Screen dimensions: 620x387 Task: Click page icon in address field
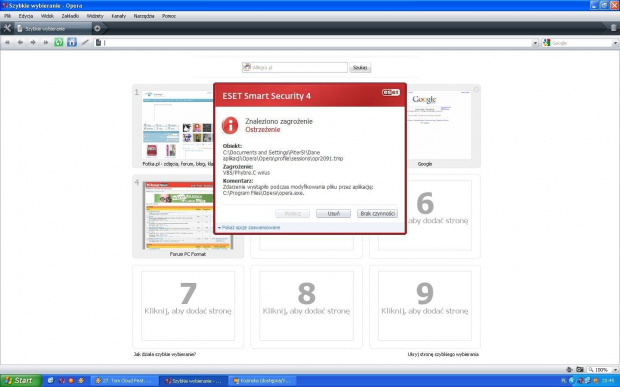coord(98,43)
